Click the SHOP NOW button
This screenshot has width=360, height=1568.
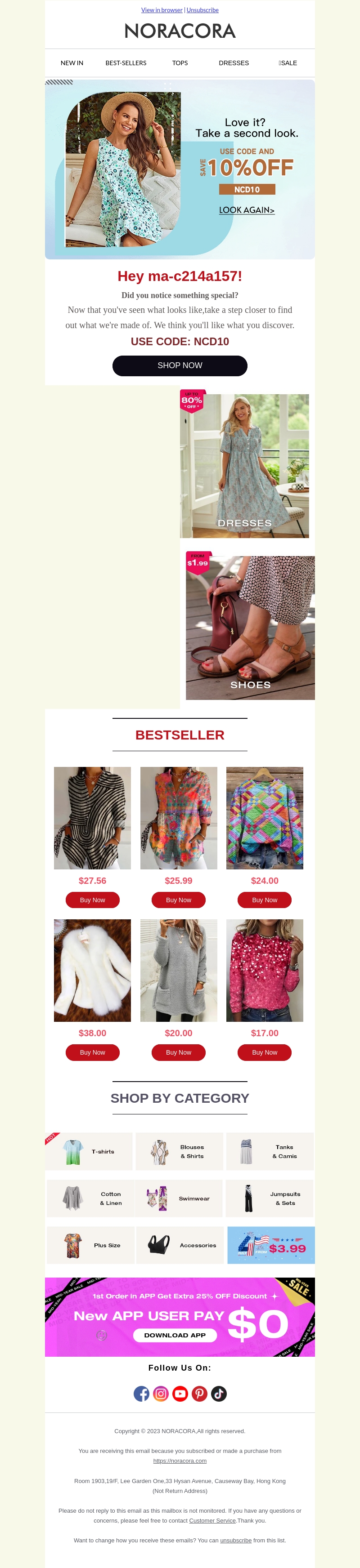click(x=180, y=365)
